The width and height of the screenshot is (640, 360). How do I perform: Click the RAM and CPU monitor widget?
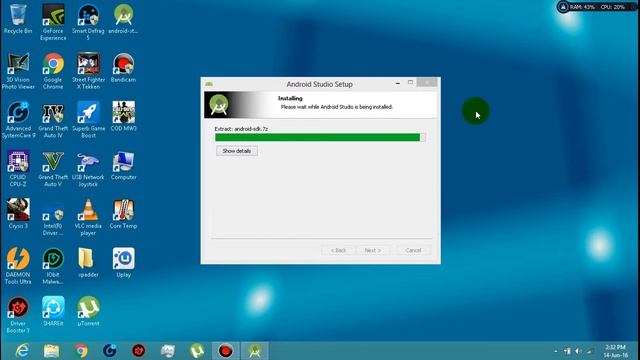(x=596, y=7)
